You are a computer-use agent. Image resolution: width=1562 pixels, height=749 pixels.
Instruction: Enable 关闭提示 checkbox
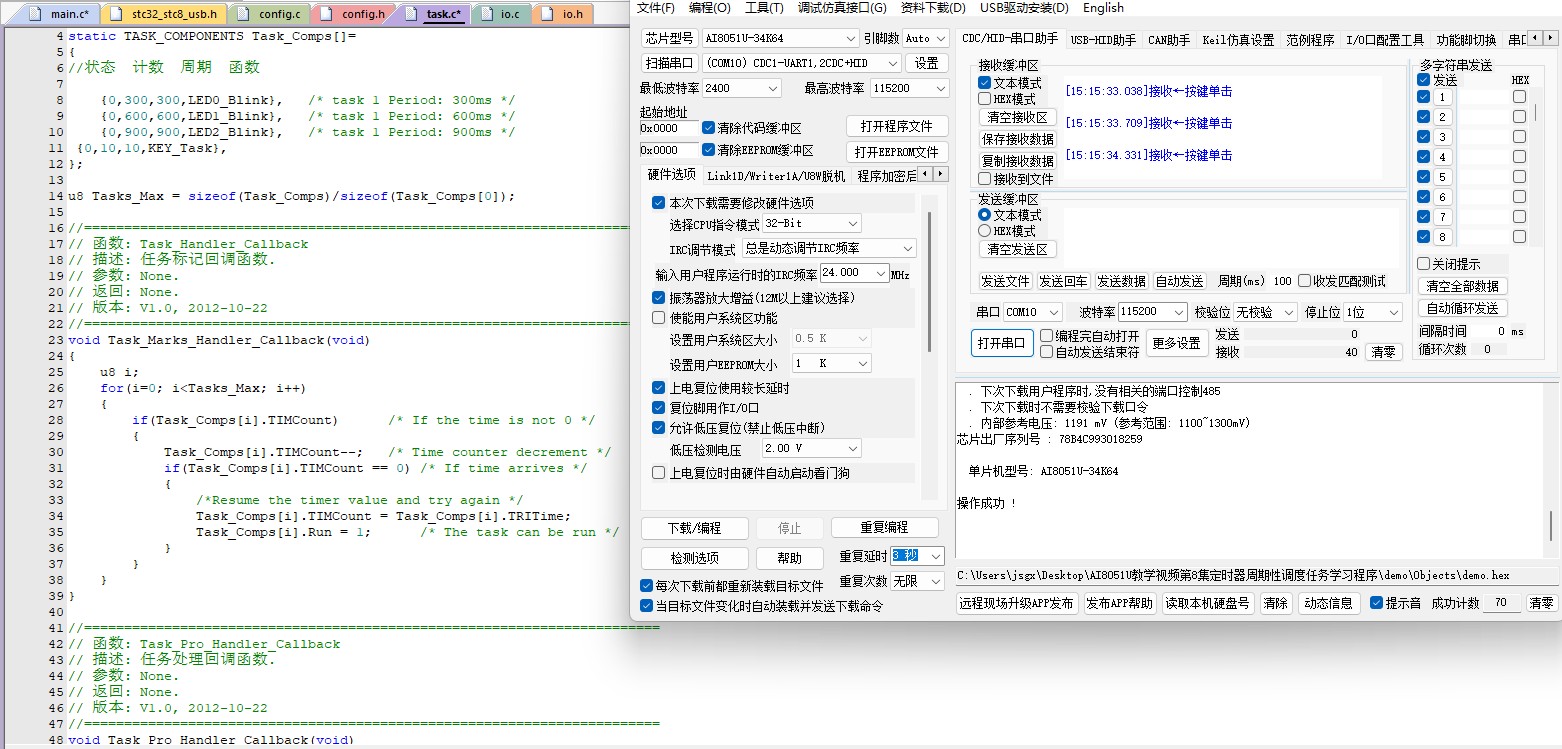1424,264
